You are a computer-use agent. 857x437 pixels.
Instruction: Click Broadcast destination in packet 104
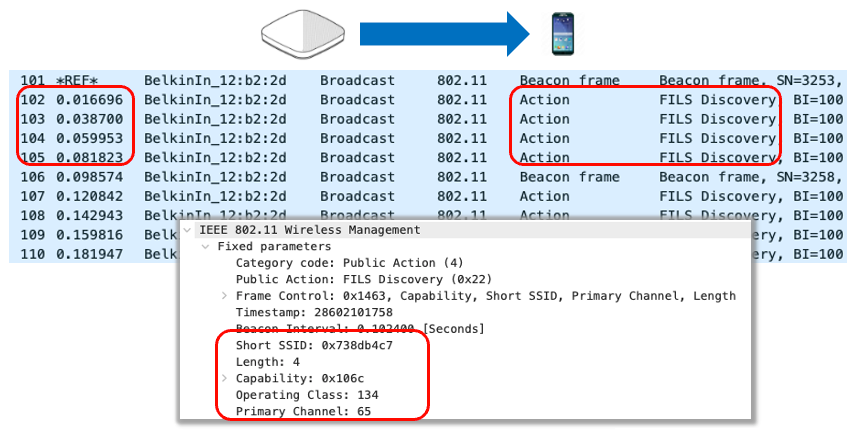click(x=357, y=138)
